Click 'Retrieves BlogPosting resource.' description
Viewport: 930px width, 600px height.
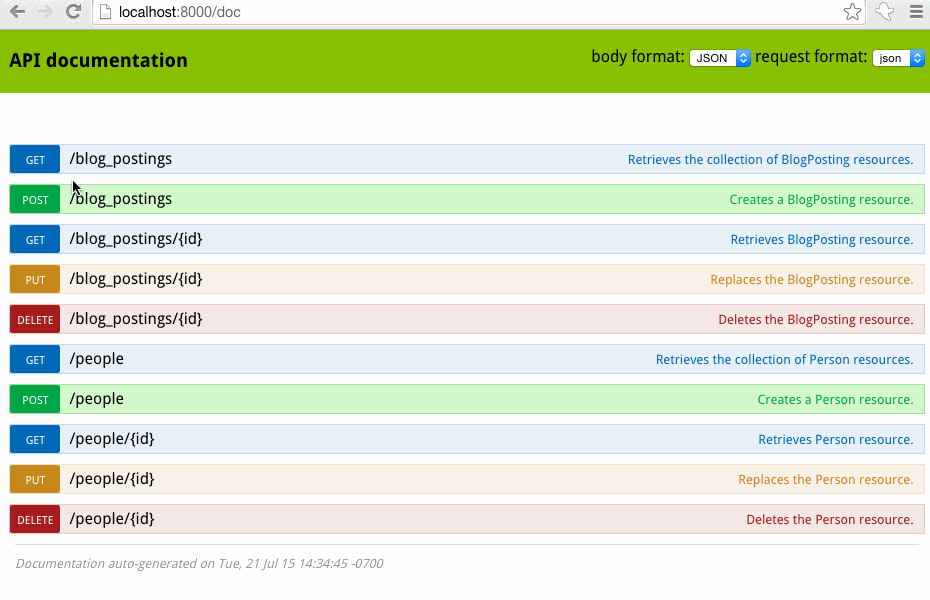pyautogui.click(x=822, y=240)
